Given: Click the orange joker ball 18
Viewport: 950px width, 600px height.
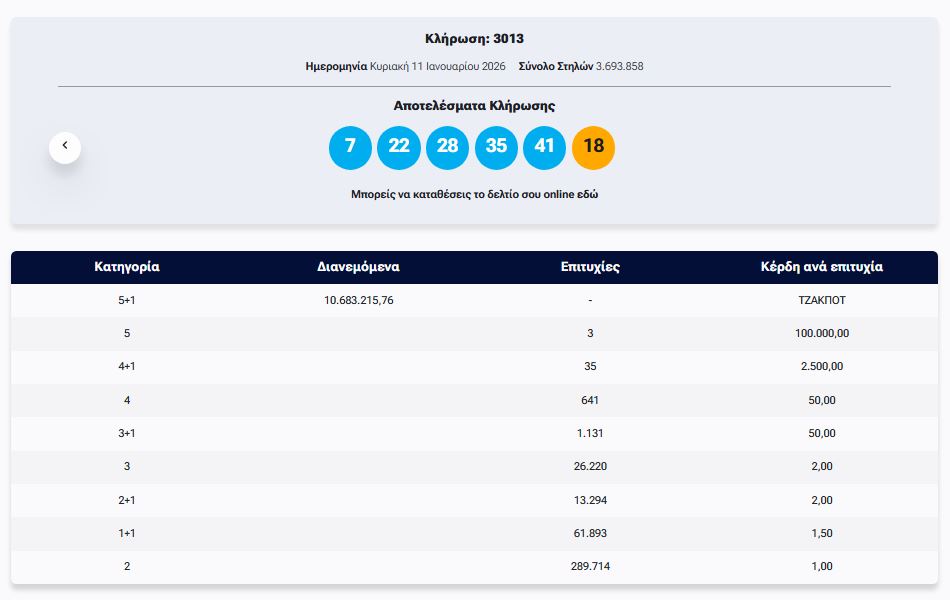Looking at the screenshot, I should tap(593, 147).
